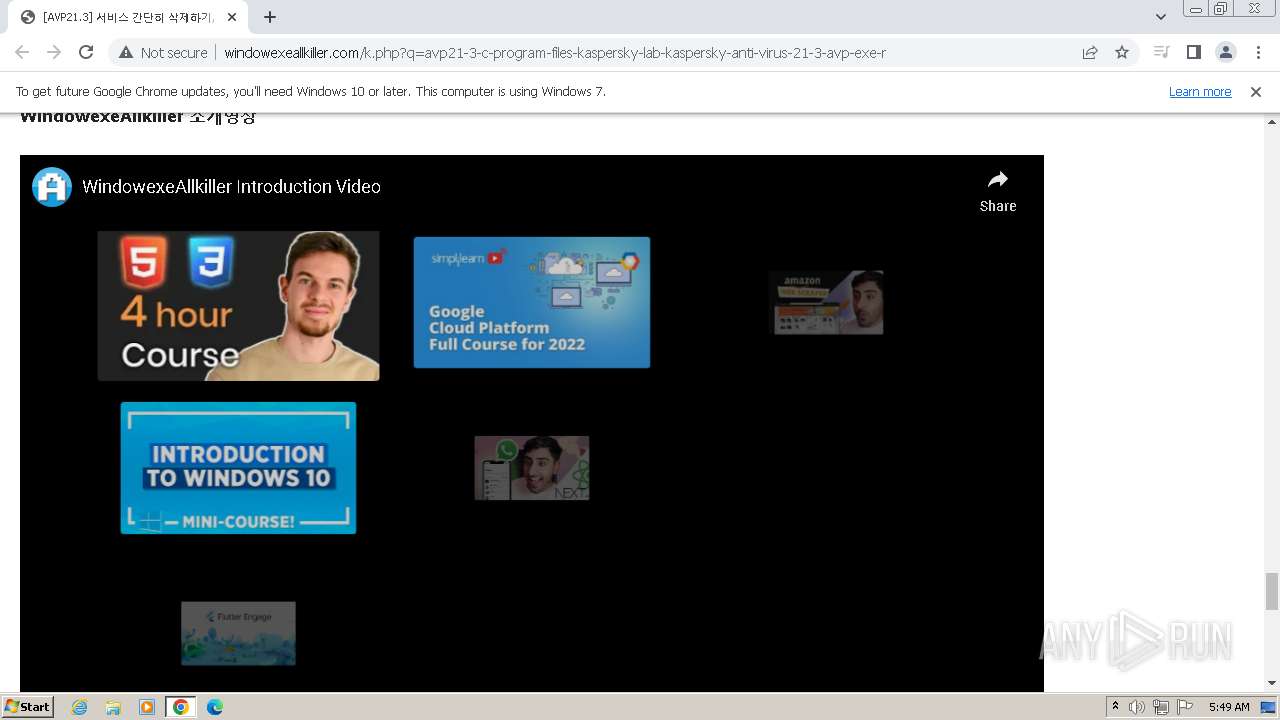The width and height of the screenshot is (1280, 720).
Task: Launch Microsoft Edge from taskbar
Action: click(x=215, y=707)
